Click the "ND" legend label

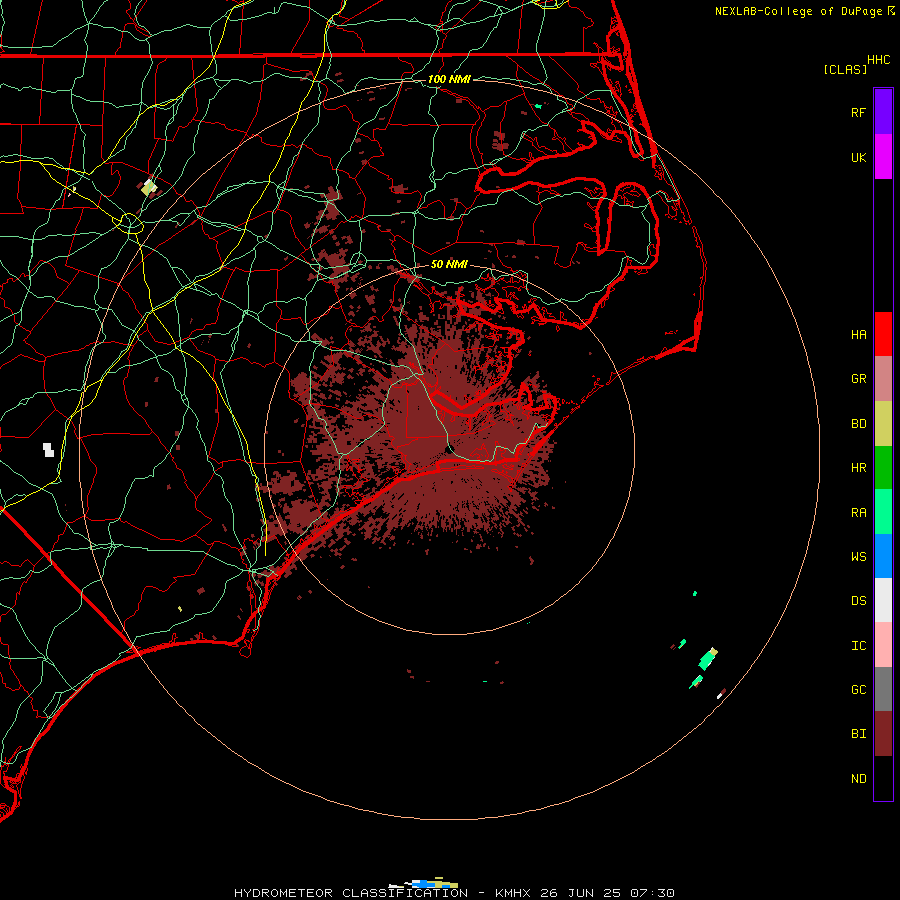coord(858,779)
